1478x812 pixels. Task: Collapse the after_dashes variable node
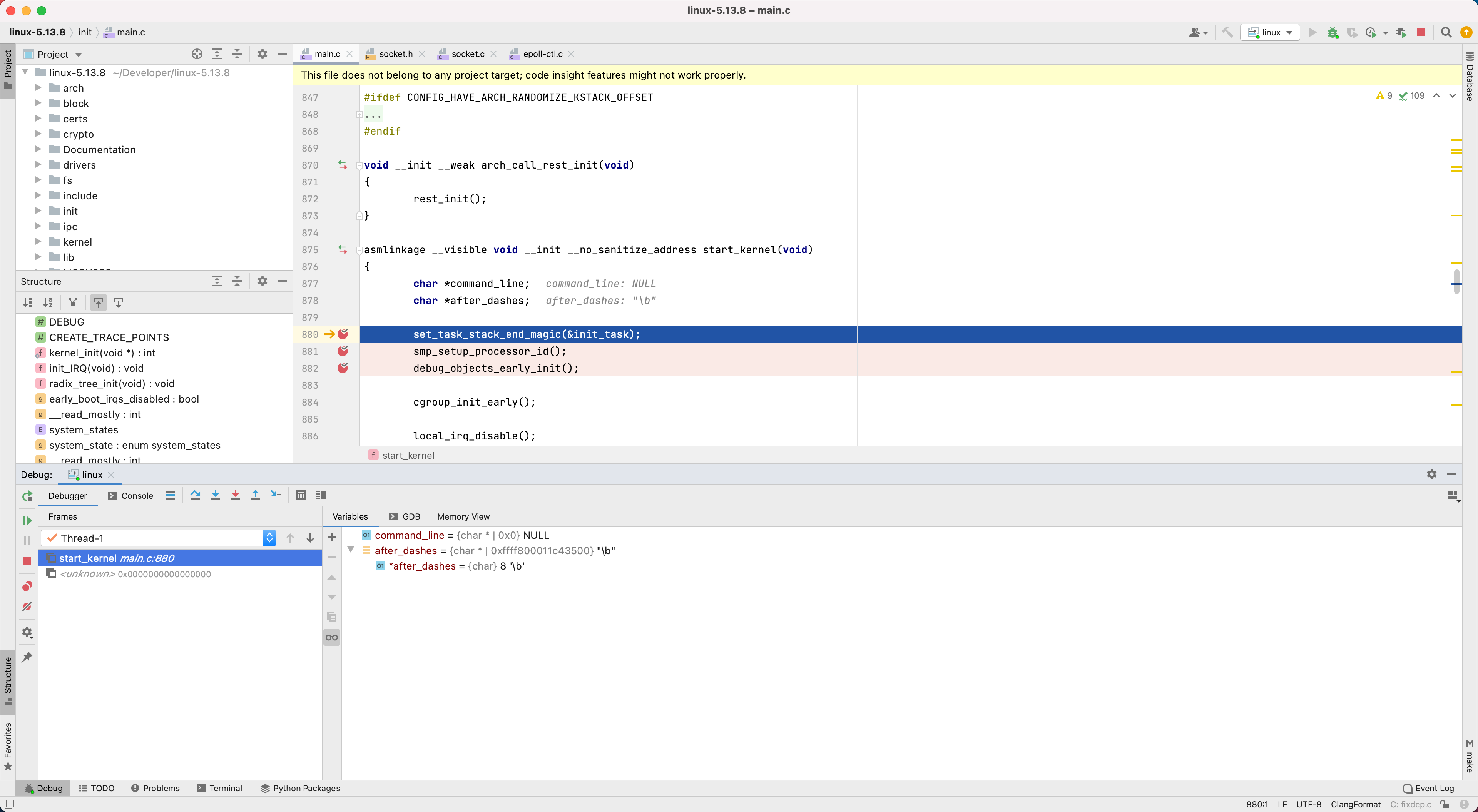pyautogui.click(x=351, y=550)
